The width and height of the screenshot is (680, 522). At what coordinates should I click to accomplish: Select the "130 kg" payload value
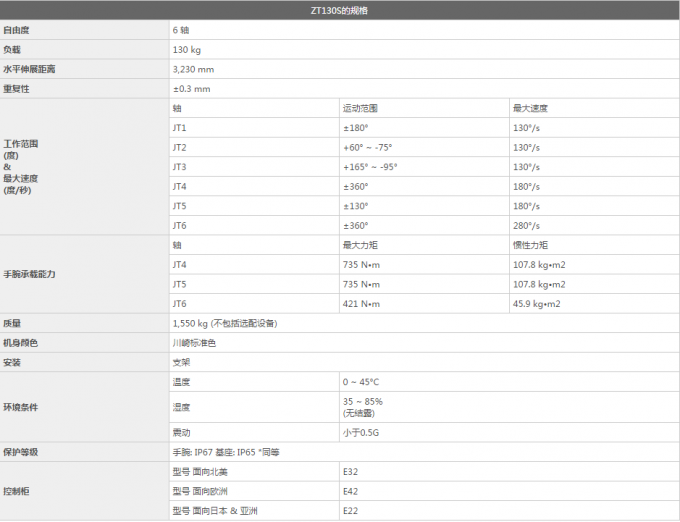[x=186, y=49]
